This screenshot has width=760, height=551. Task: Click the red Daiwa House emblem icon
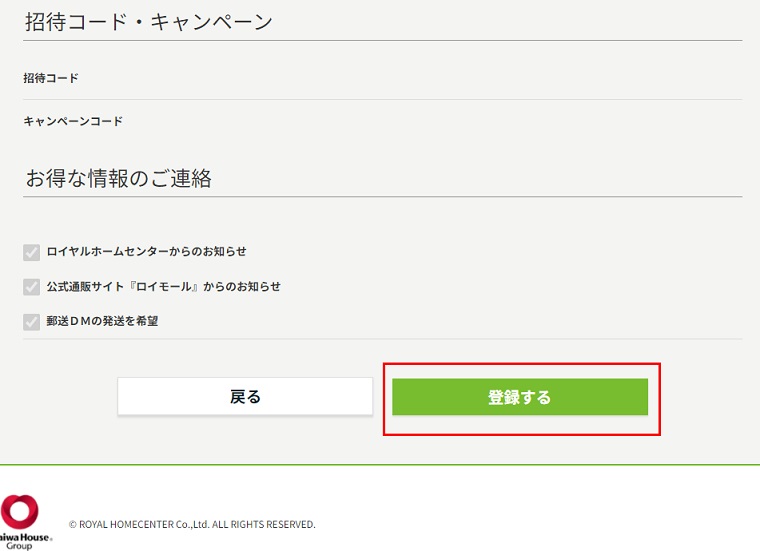click(20, 510)
